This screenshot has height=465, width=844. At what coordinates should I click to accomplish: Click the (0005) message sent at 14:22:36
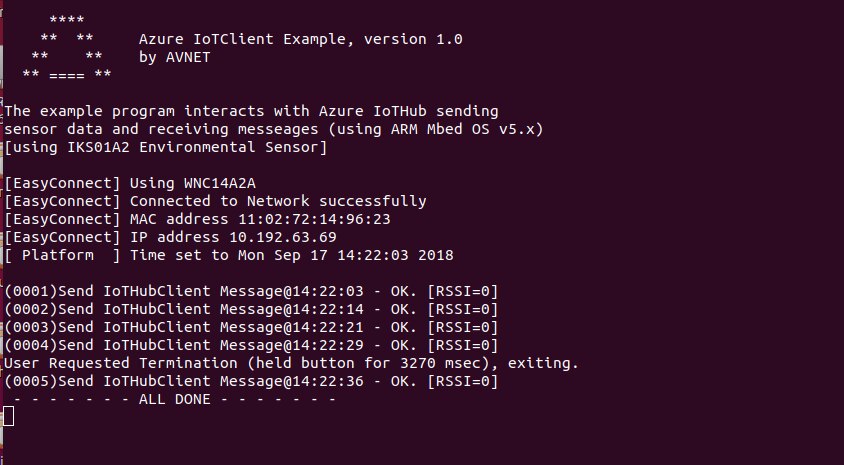pos(251,381)
